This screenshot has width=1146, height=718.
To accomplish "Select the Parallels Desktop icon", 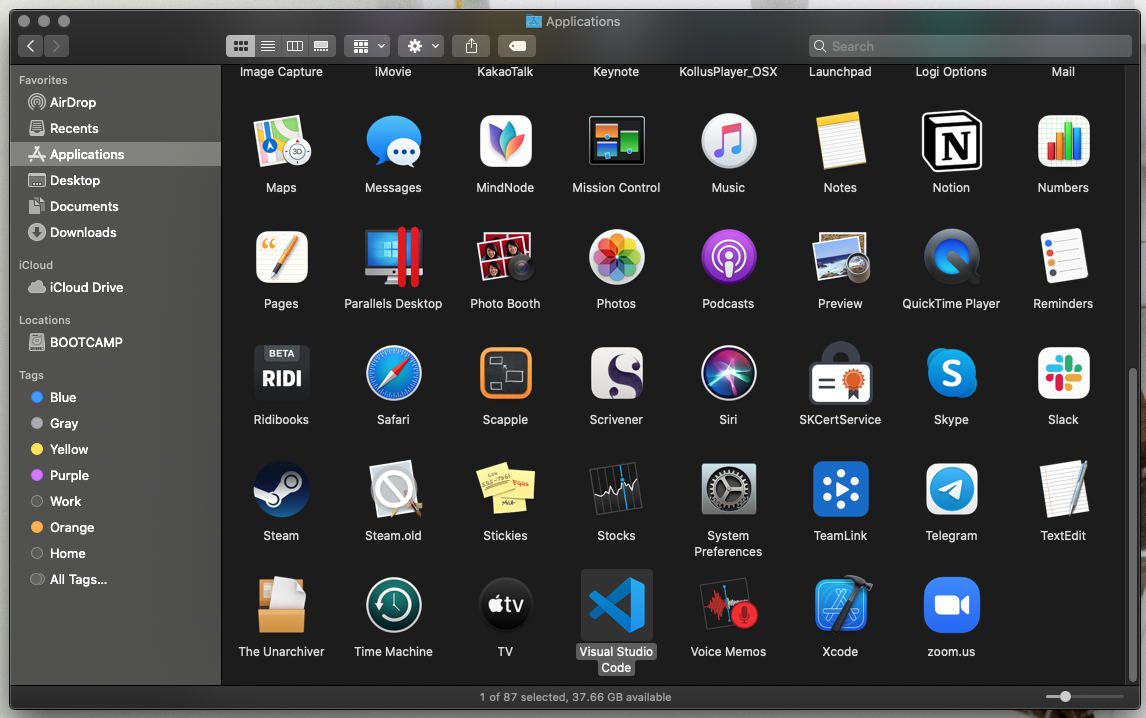I will click(x=393, y=257).
